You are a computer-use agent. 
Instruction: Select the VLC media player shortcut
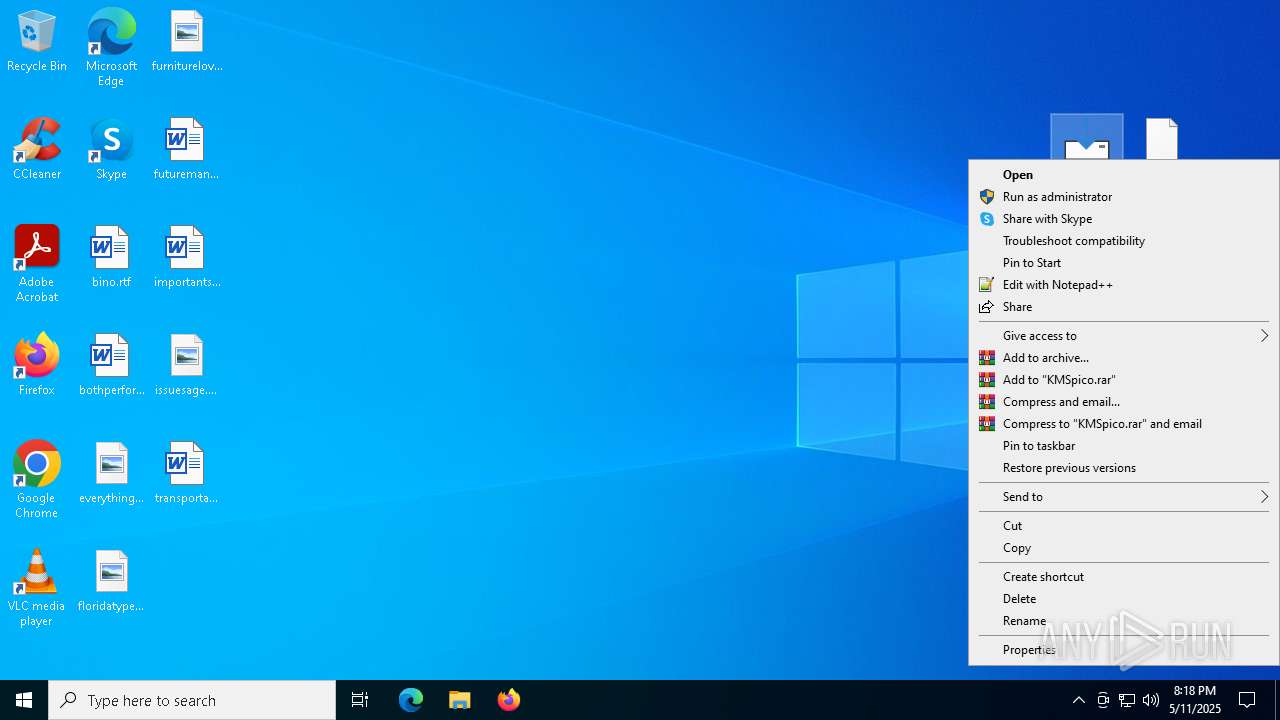(37, 588)
